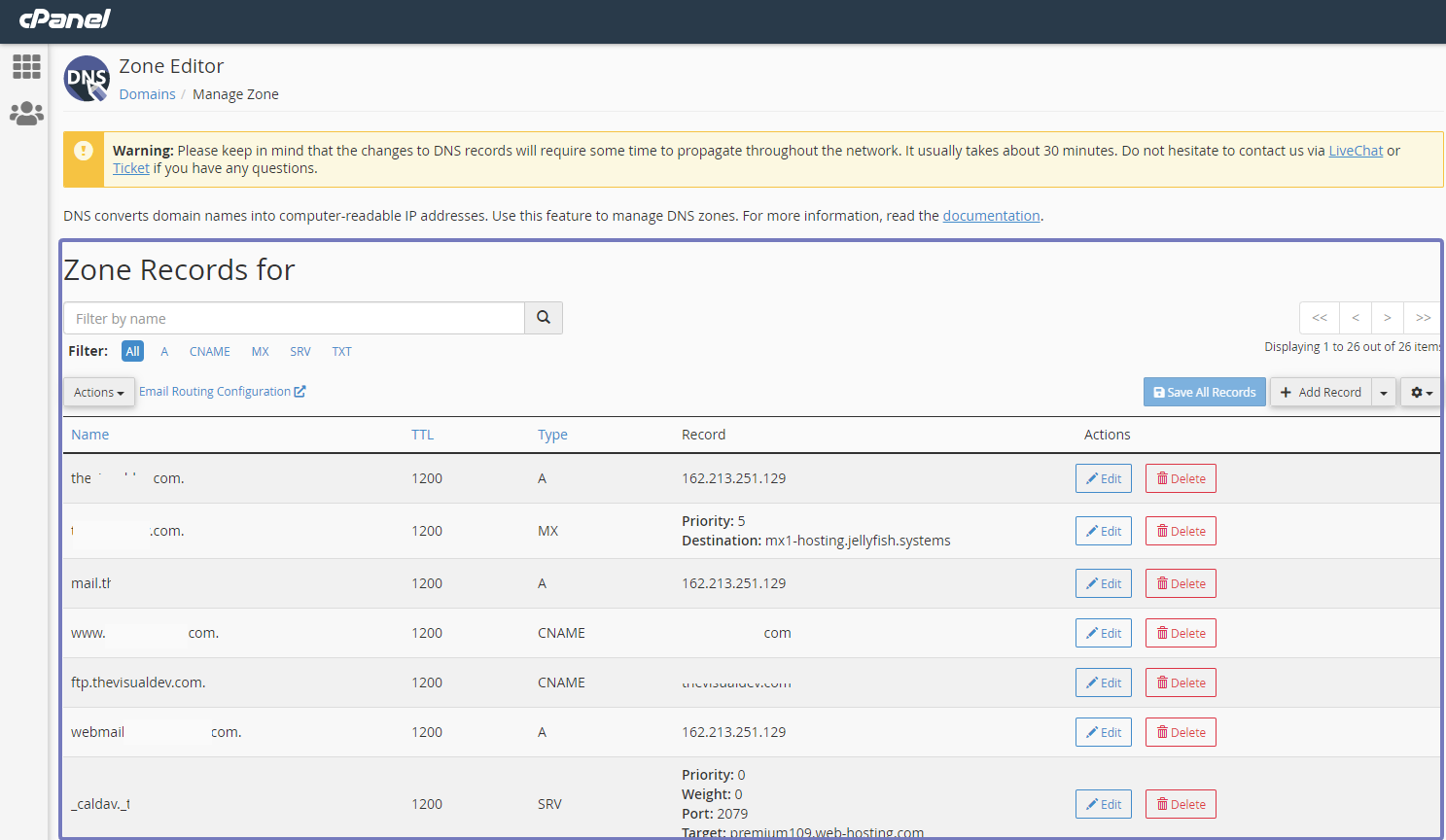Expand the Add Record dropdown arrow

(x=1384, y=393)
